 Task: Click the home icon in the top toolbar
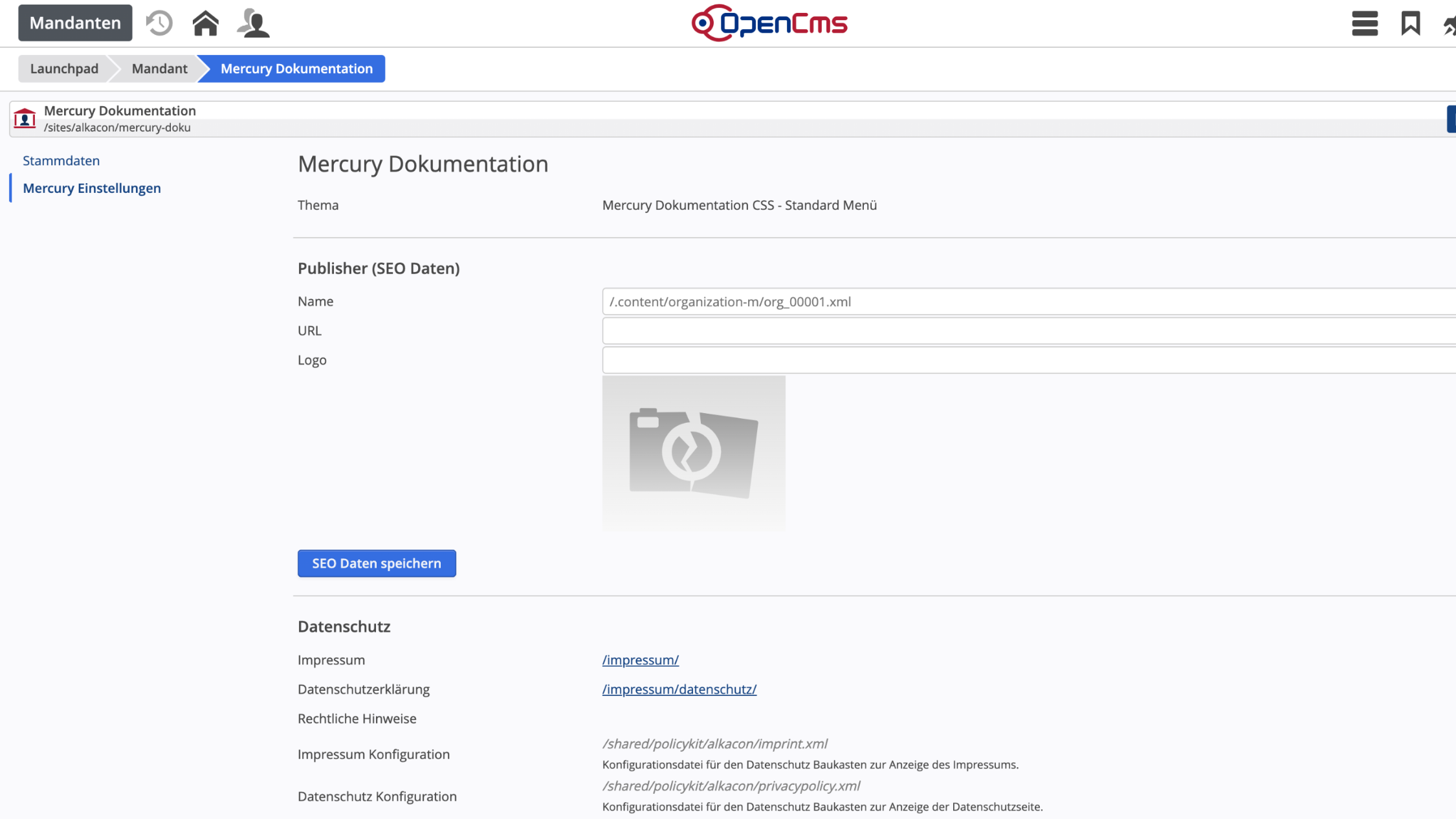(206, 22)
